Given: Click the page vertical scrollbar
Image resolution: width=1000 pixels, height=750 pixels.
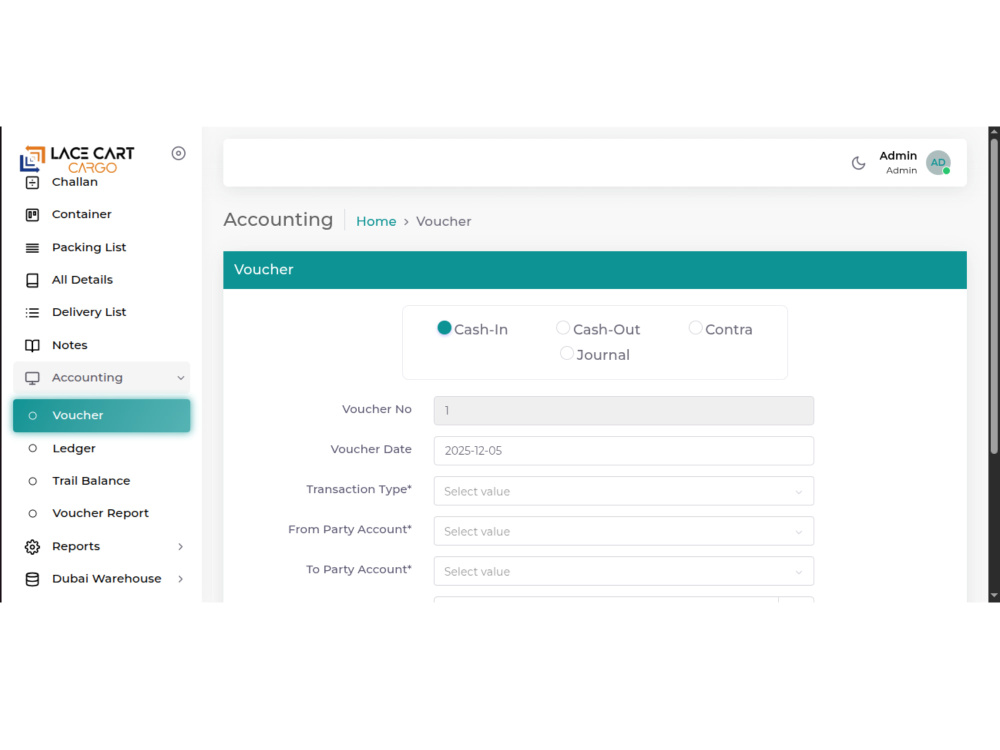Looking at the screenshot, I should (994, 297).
